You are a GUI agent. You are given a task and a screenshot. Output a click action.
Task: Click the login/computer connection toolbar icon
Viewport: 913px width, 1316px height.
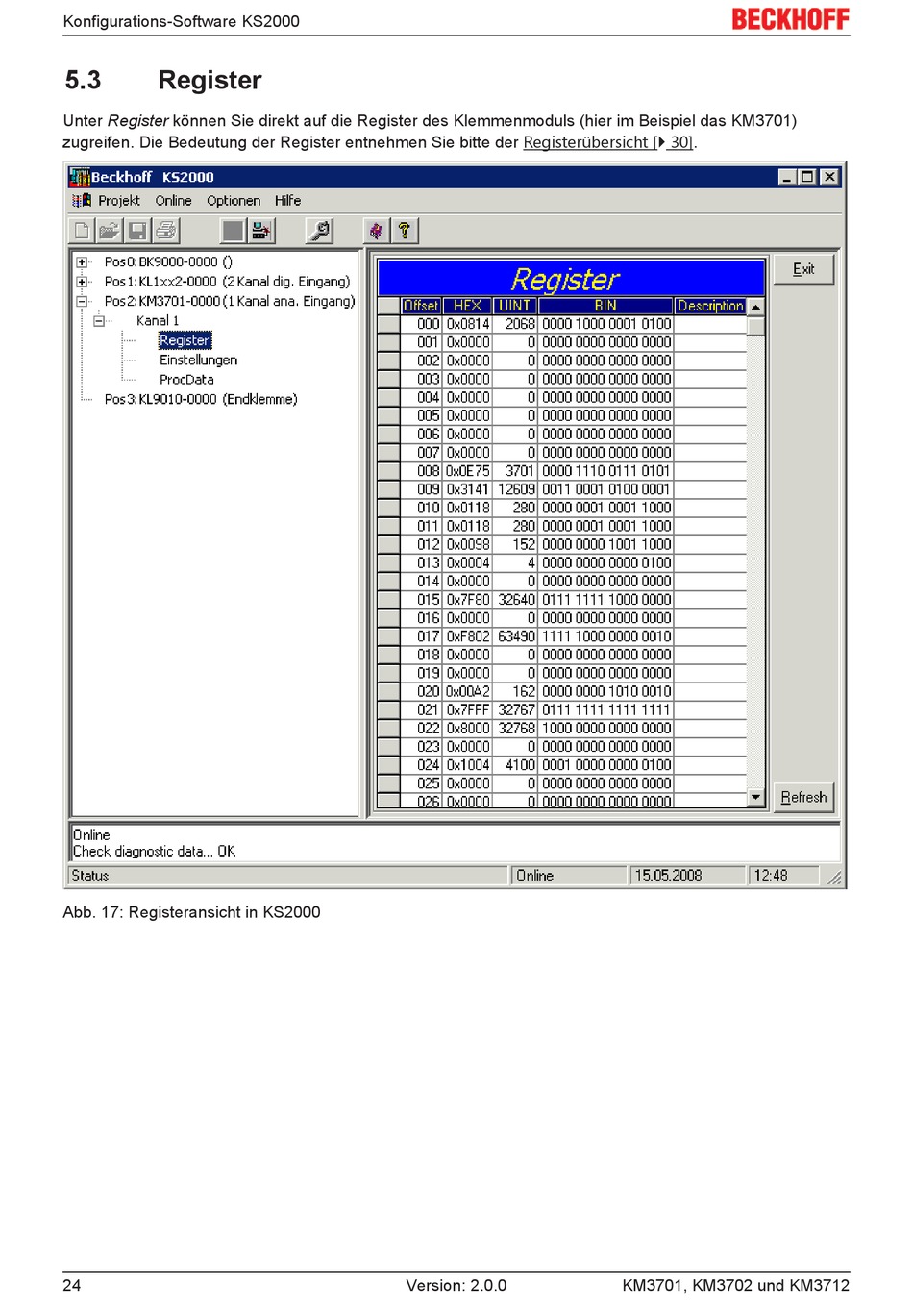[x=260, y=231]
